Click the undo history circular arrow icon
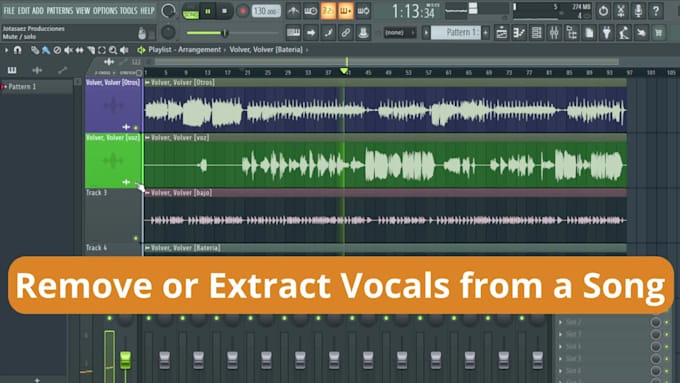 (x=603, y=11)
